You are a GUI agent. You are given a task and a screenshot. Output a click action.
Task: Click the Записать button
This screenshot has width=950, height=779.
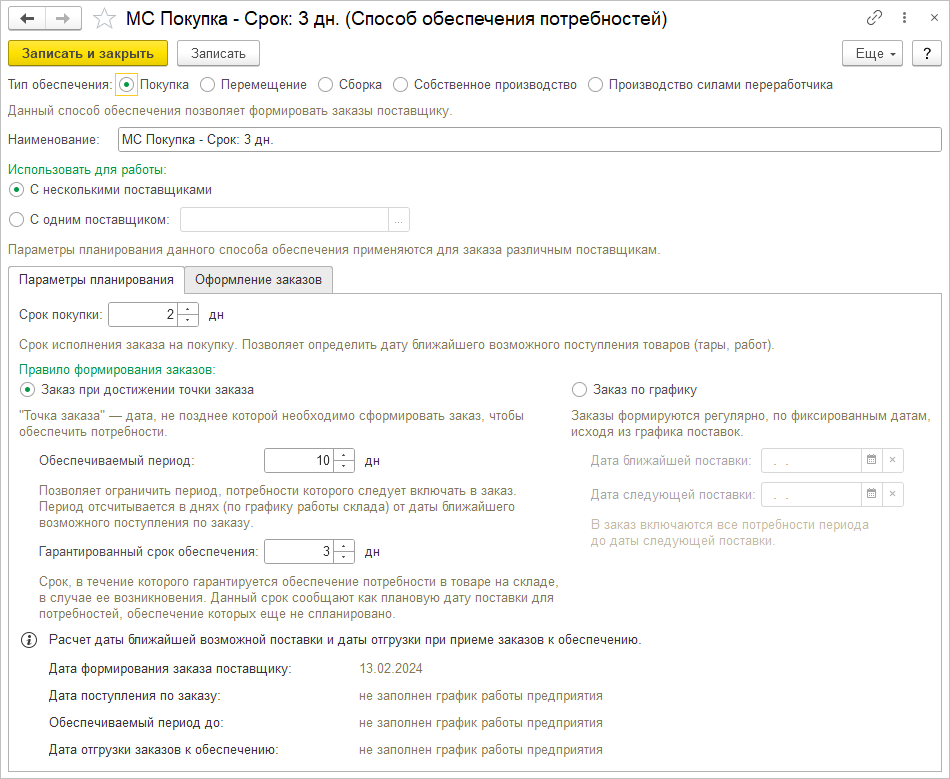[218, 53]
